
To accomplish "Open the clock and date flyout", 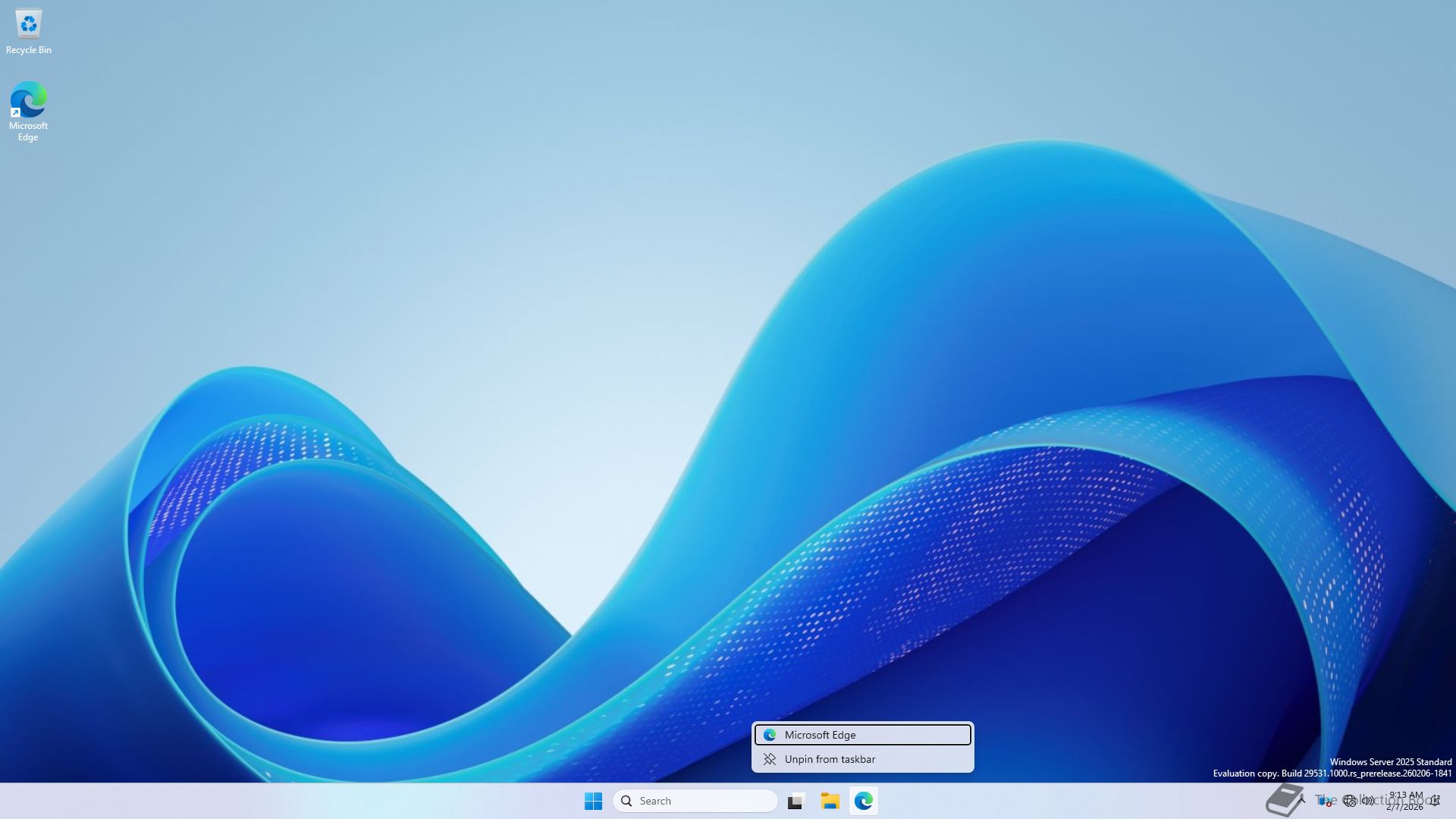I will pos(1405,801).
